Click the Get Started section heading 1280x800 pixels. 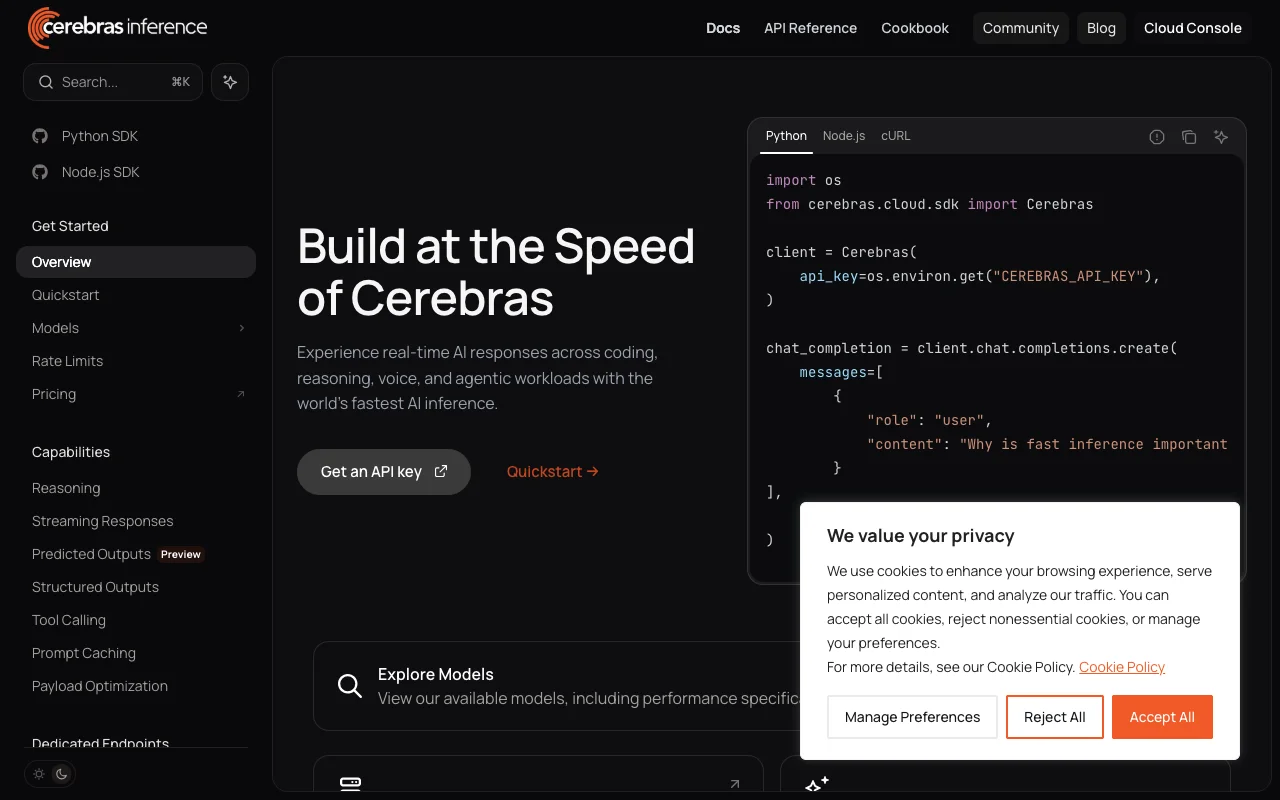coord(70,226)
